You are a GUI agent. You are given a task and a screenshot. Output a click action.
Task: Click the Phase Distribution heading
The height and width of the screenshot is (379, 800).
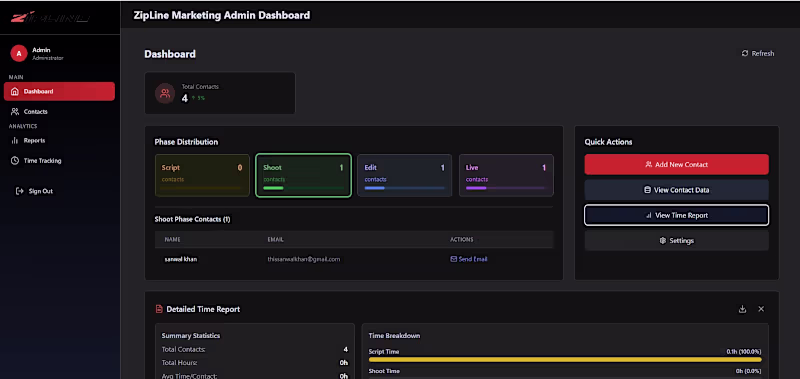coord(186,142)
